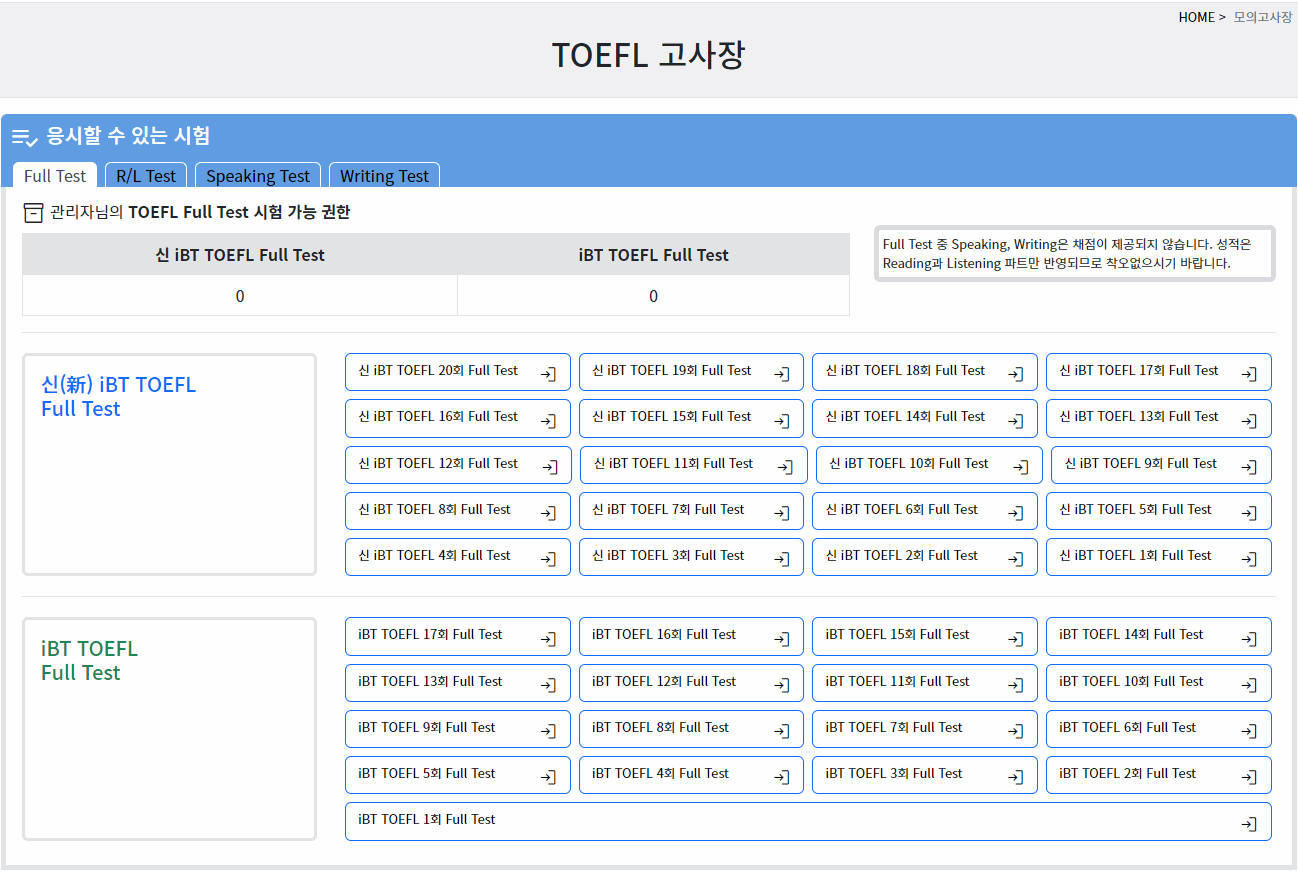The height and width of the screenshot is (872, 1298).
Task: Click enter icon on 신 iBT TOEFL 15회
Action: (782, 421)
